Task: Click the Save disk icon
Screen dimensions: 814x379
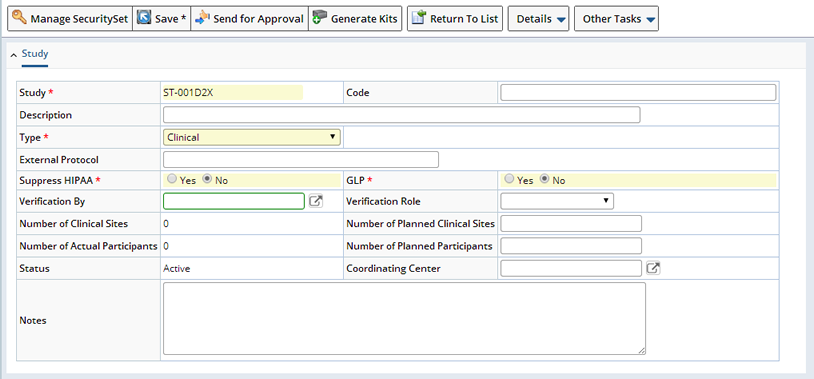Action: coord(144,18)
